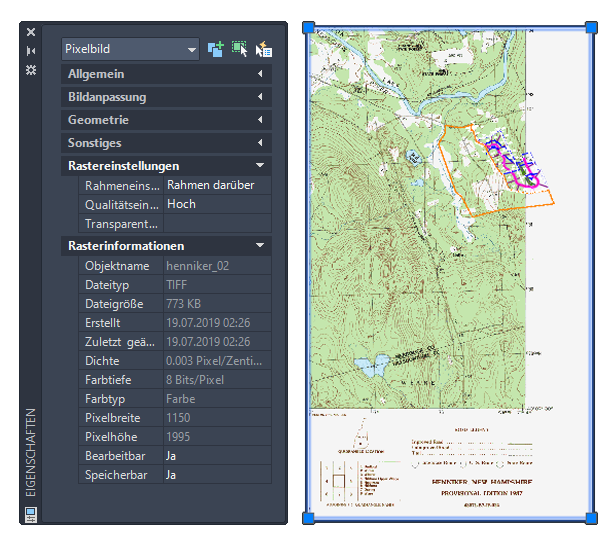Screen dimensions: 611x548
Task: Click the Rahmen darüber value field
Action: click(x=217, y=185)
